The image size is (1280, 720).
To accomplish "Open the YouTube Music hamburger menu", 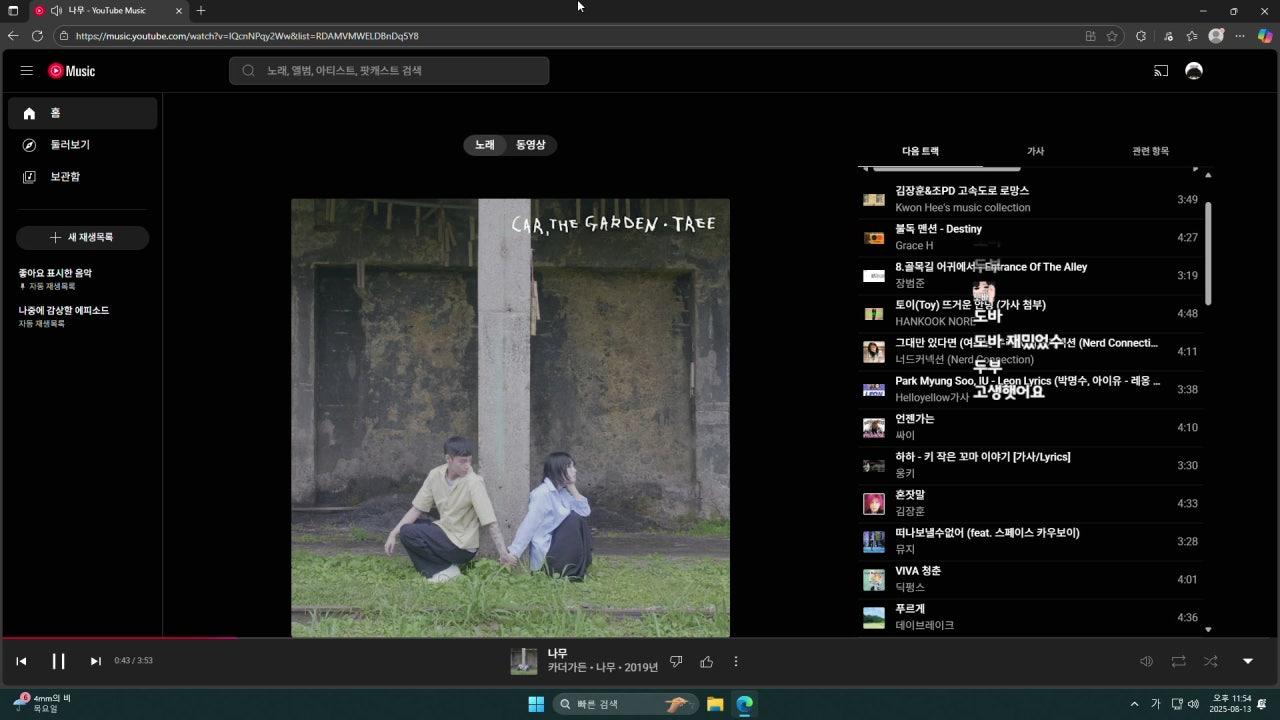I will [x=27, y=71].
